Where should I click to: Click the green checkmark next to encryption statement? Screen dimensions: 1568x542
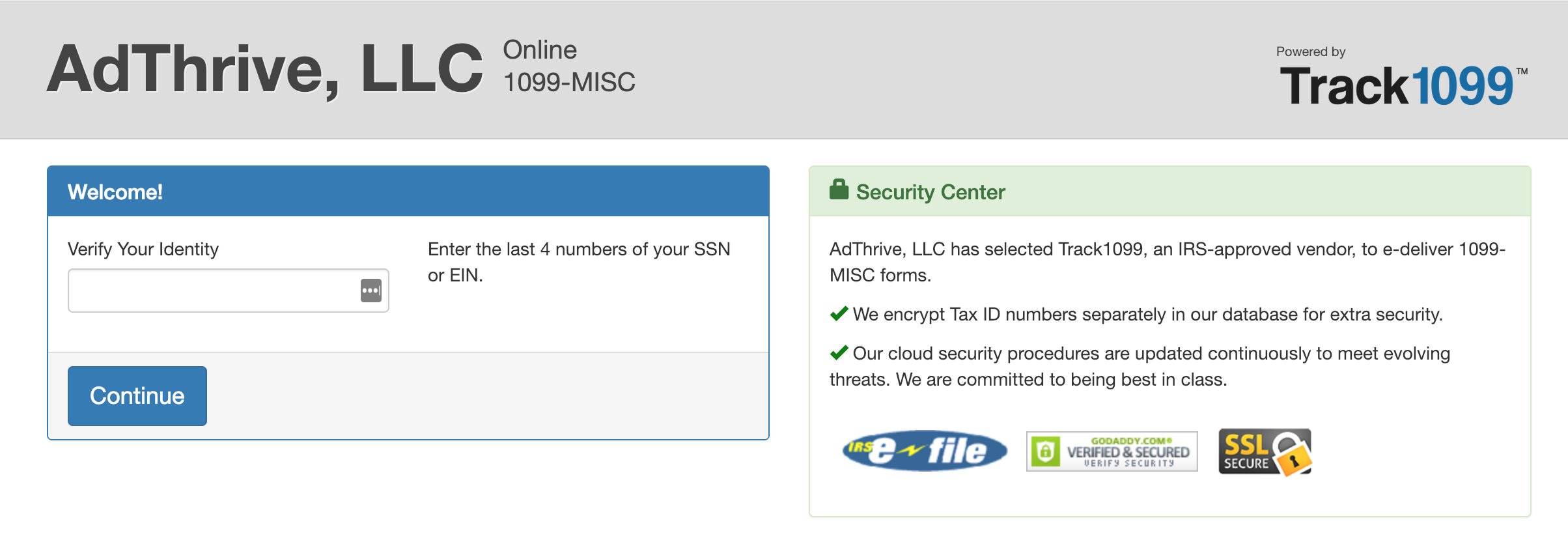839,313
